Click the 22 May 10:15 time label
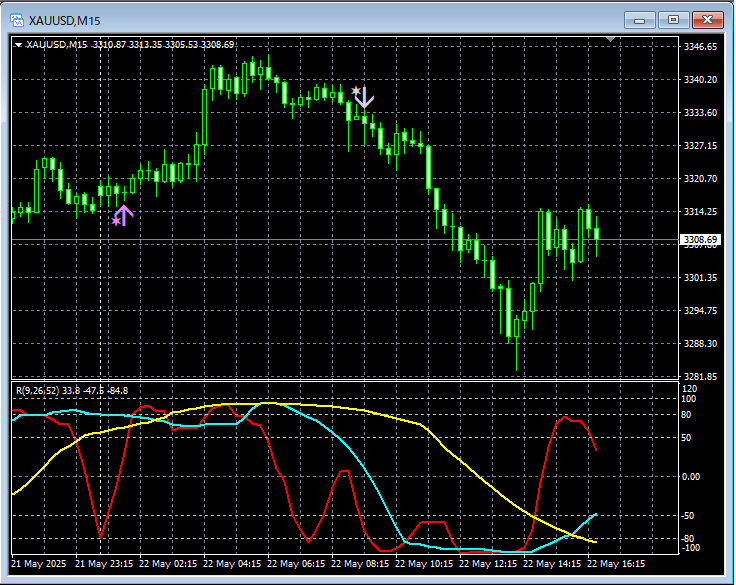 (424, 563)
